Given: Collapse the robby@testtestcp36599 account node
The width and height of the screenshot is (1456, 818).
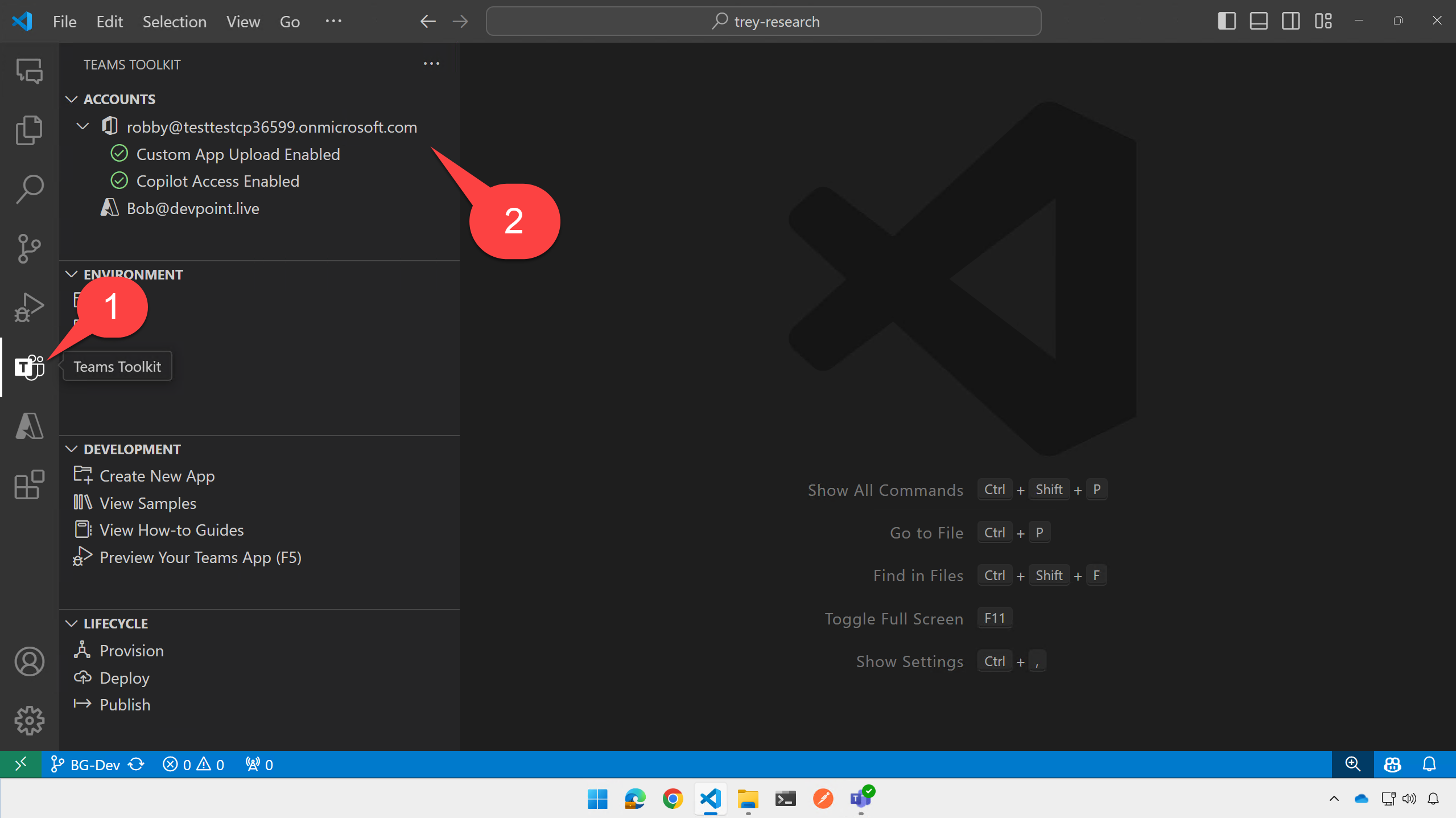Looking at the screenshot, I should (83, 126).
